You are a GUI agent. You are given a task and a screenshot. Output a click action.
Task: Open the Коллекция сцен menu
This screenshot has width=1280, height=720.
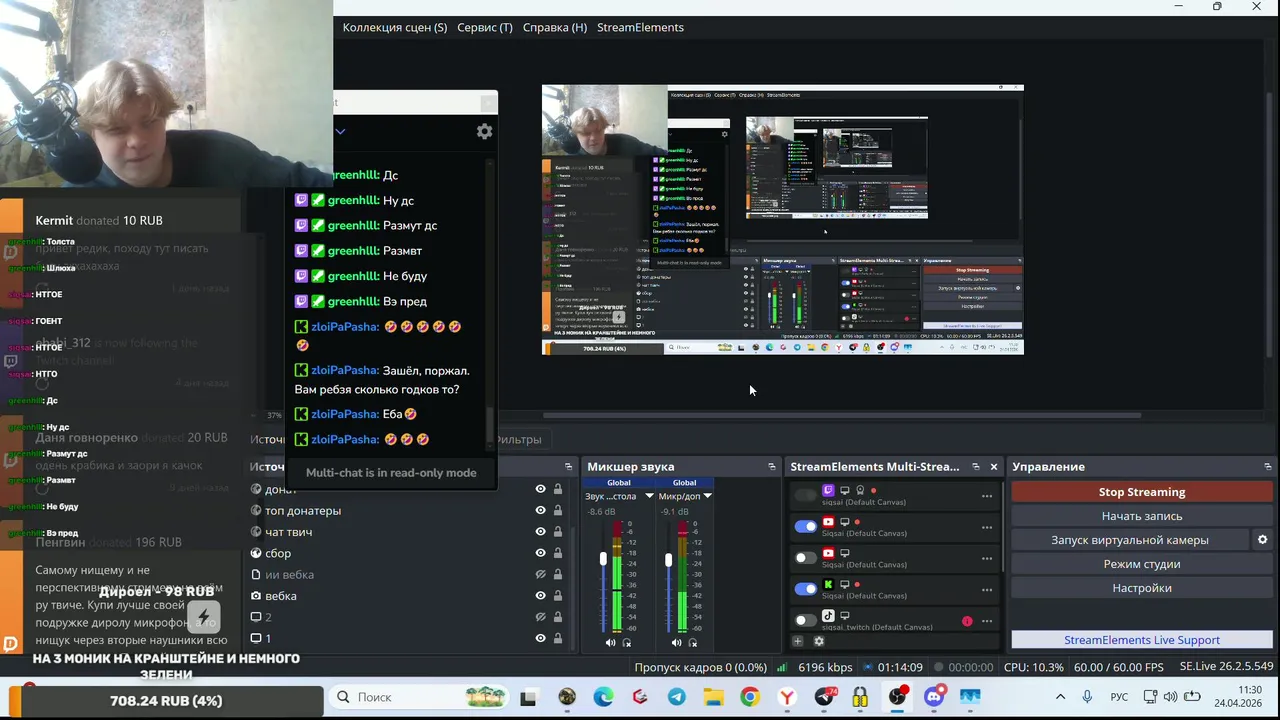click(x=395, y=27)
